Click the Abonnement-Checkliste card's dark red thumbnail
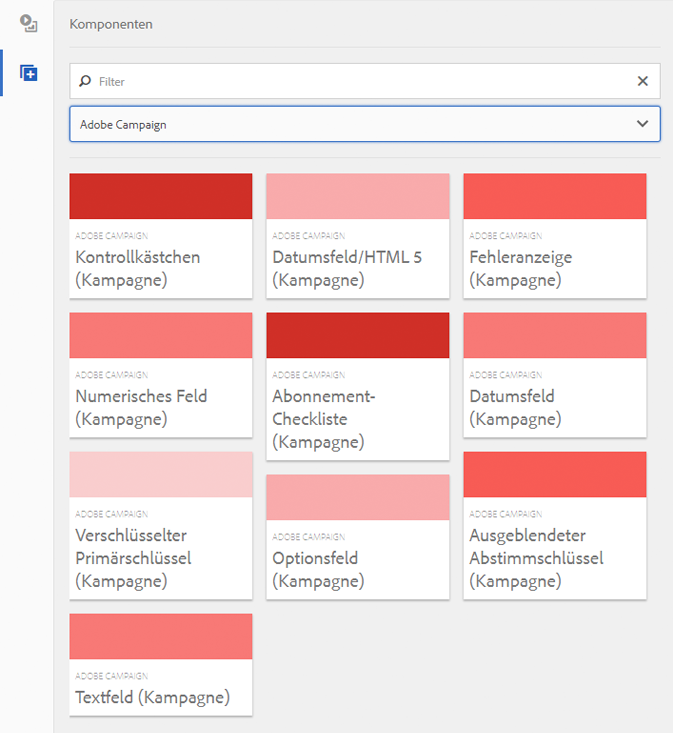Viewport: 673px width, 733px height. (x=358, y=335)
